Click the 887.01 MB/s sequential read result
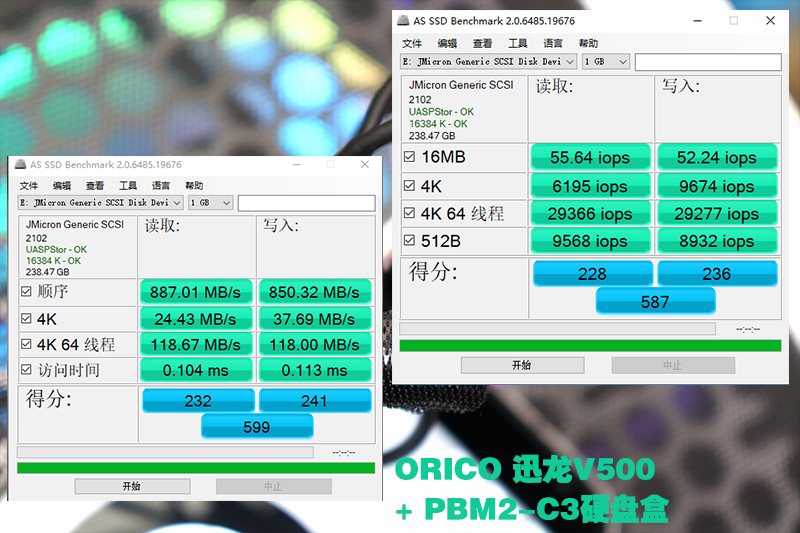The width and height of the screenshot is (800, 533). pyautogui.click(x=196, y=292)
